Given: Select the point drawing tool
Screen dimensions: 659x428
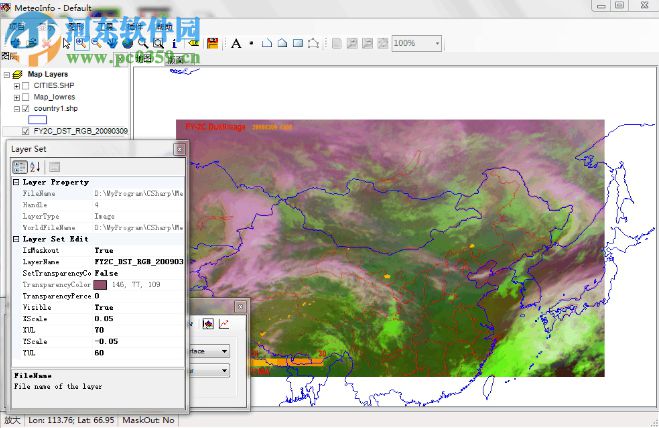Looking at the screenshot, I should pos(251,43).
